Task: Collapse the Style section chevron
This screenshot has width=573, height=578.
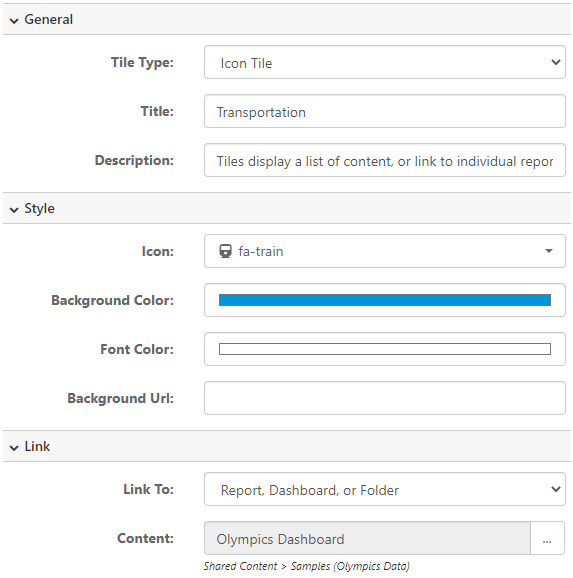Action: [14, 210]
